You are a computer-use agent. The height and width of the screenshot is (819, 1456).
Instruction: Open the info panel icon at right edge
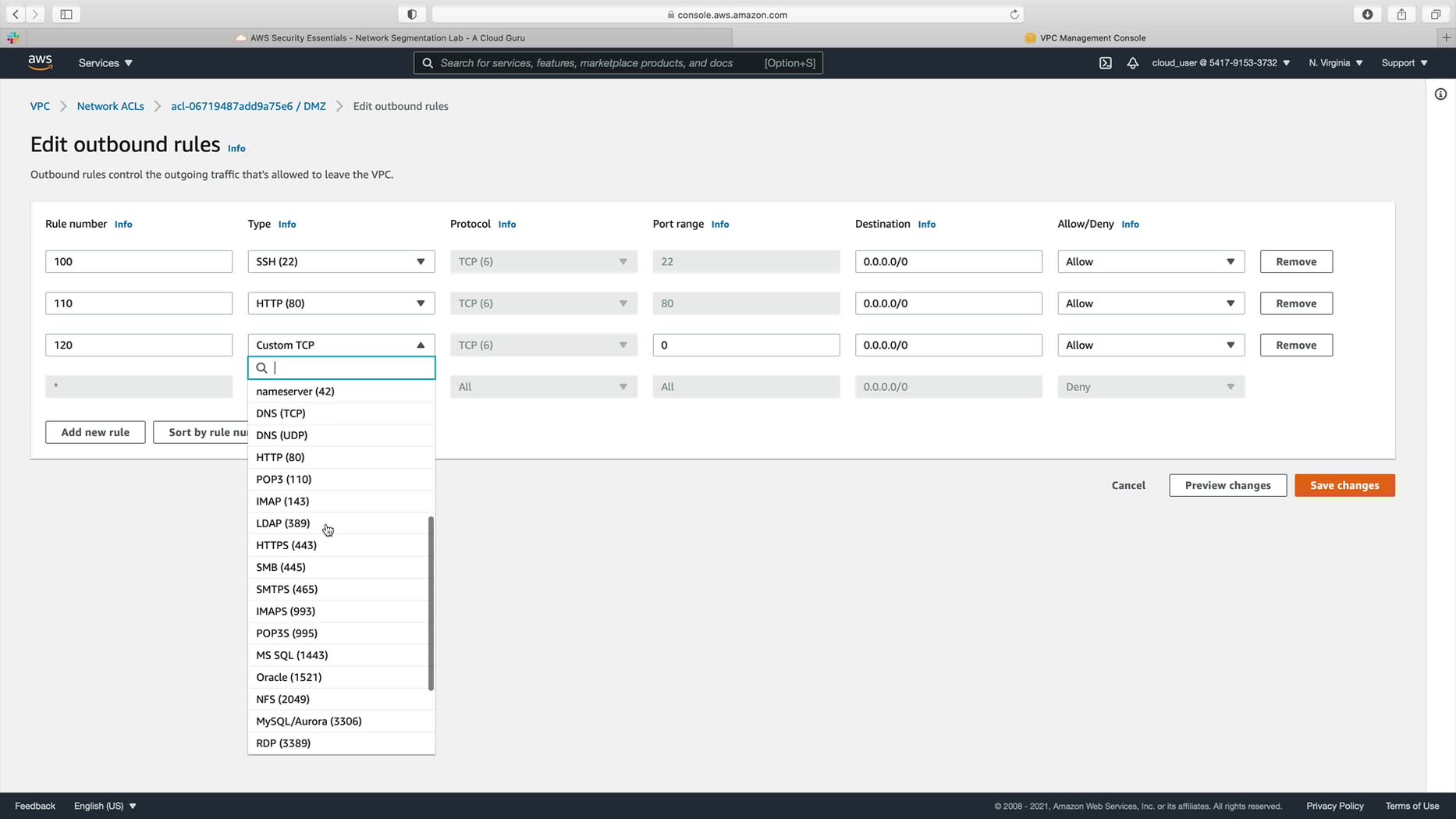pyautogui.click(x=1441, y=94)
